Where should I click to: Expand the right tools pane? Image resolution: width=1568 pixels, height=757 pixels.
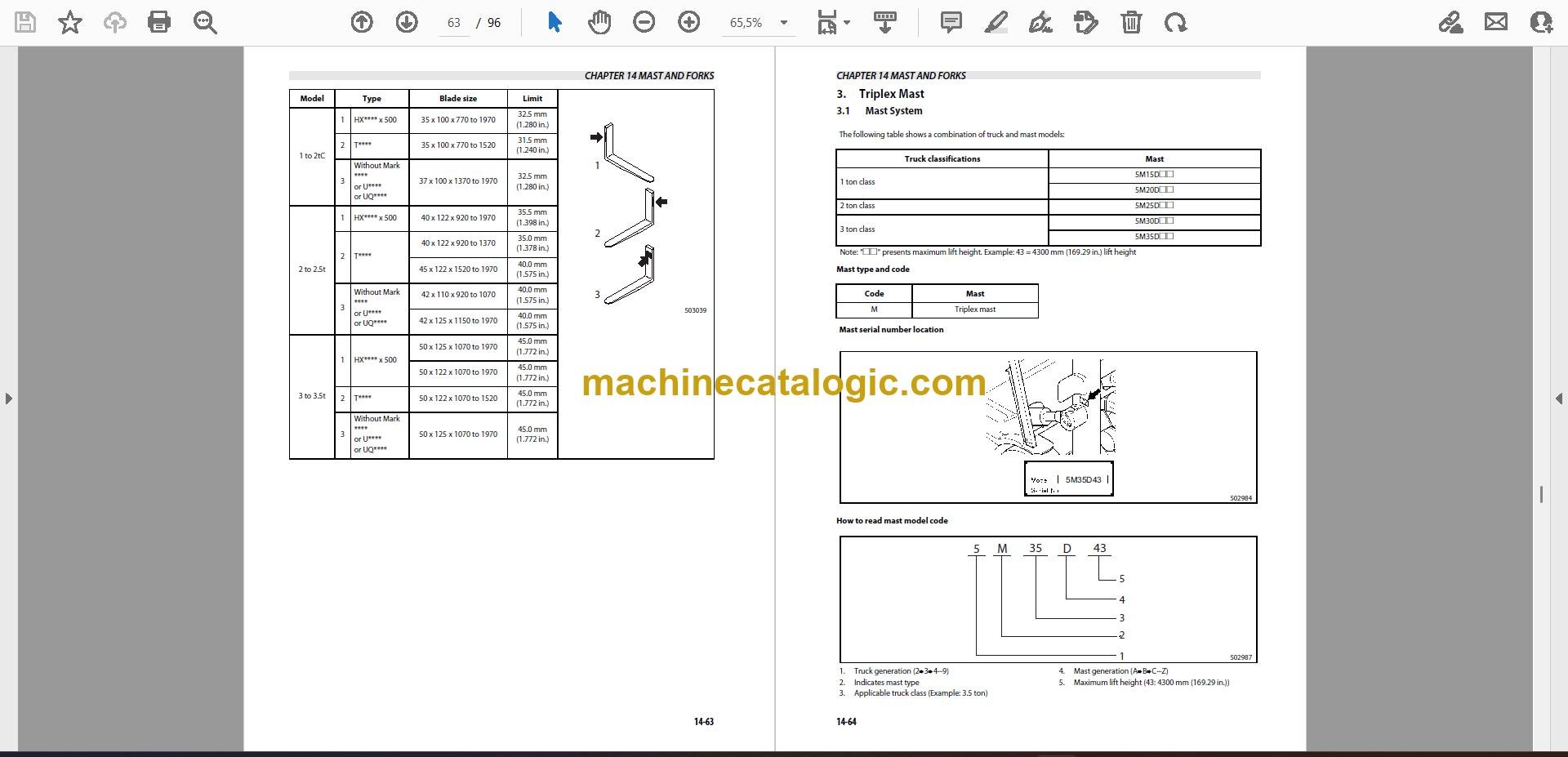[1559, 399]
